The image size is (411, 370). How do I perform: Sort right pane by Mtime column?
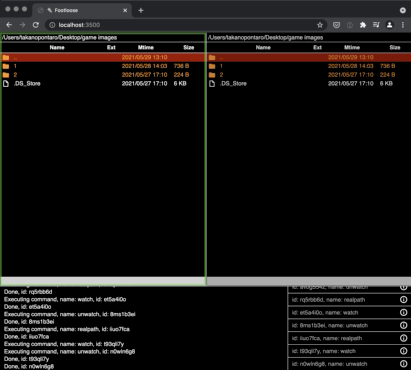(x=352, y=47)
